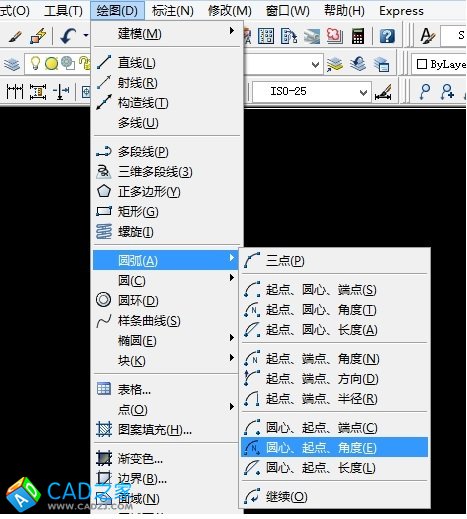Image resolution: width=467 pixels, height=519 pixels.
Task: Expand the ISO-25 dimension style dropdown
Action: 363,92
